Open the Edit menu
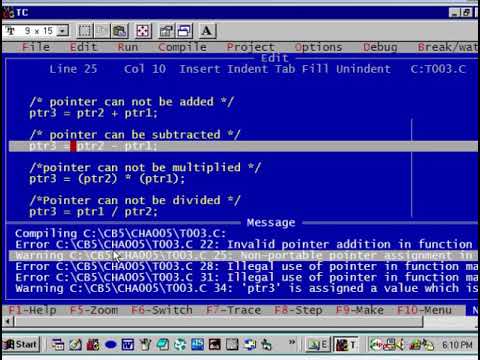480x360 pixels. click(x=83, y=47)
